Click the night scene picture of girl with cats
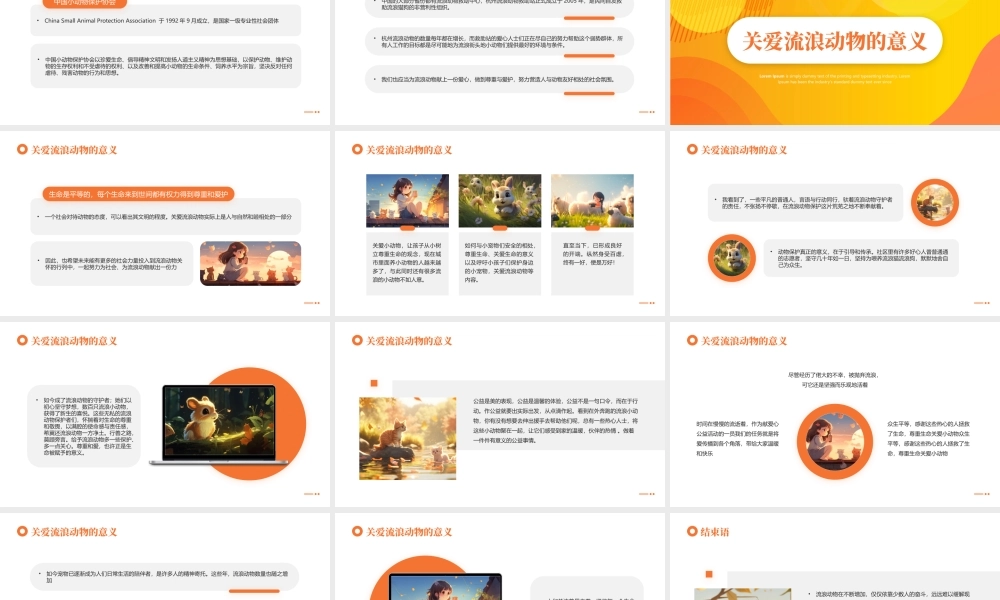Viewport: 1000px width, 600px height. click(408, 201)
